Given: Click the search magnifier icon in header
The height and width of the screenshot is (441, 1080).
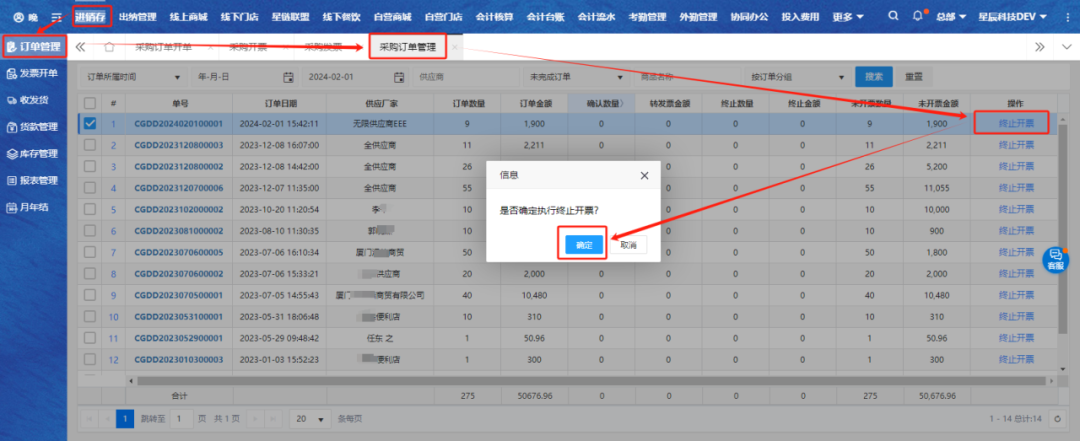Looking at the screenshot, I should tap(894, 17).
